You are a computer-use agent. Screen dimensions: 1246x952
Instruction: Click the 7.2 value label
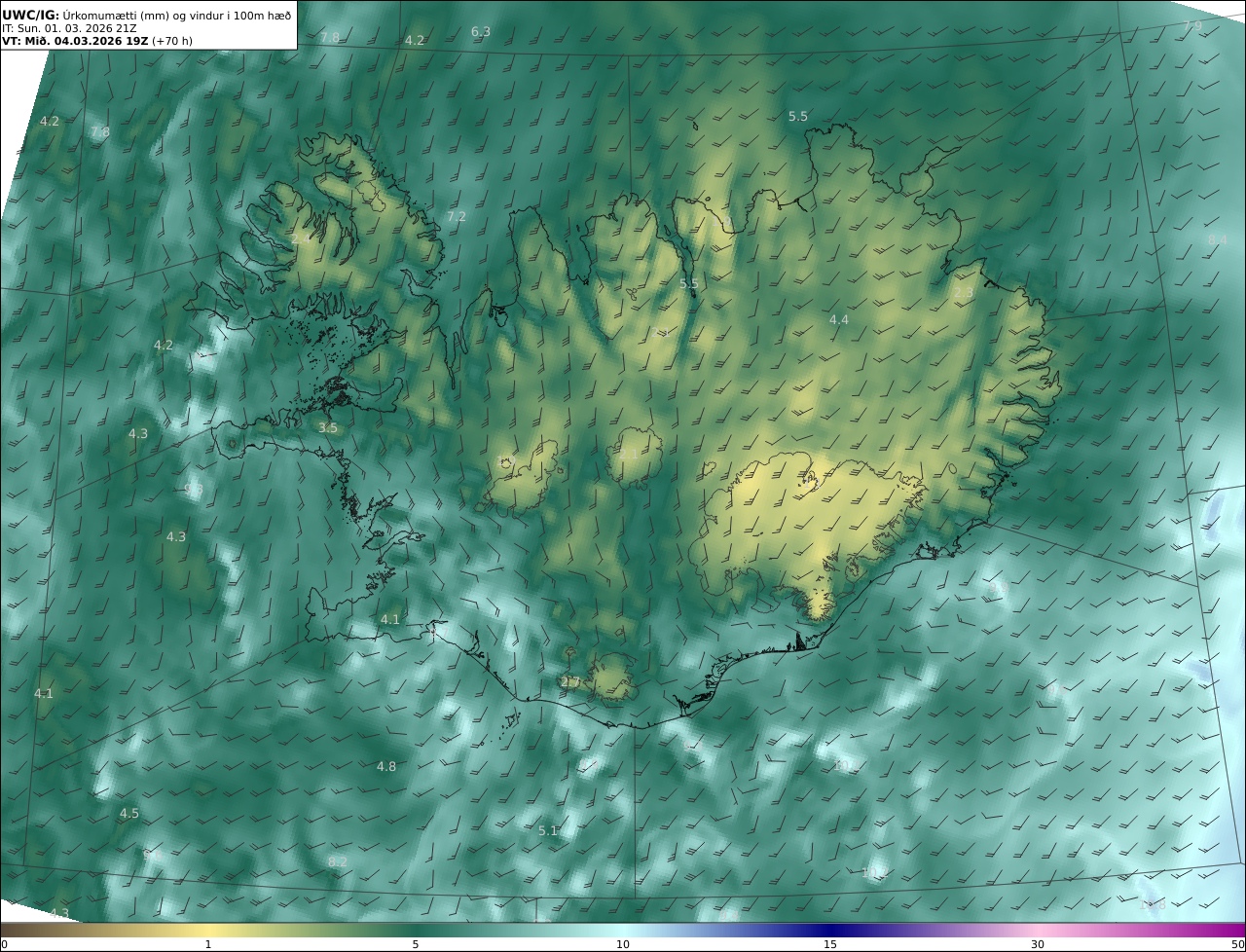point(457,216)
